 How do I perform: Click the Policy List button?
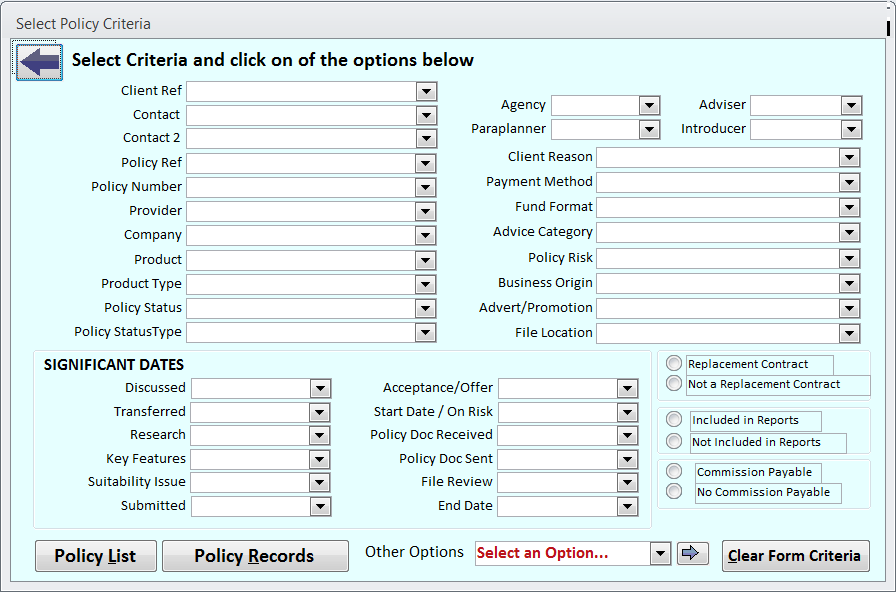pyautogui.click(x=96, y=556)
